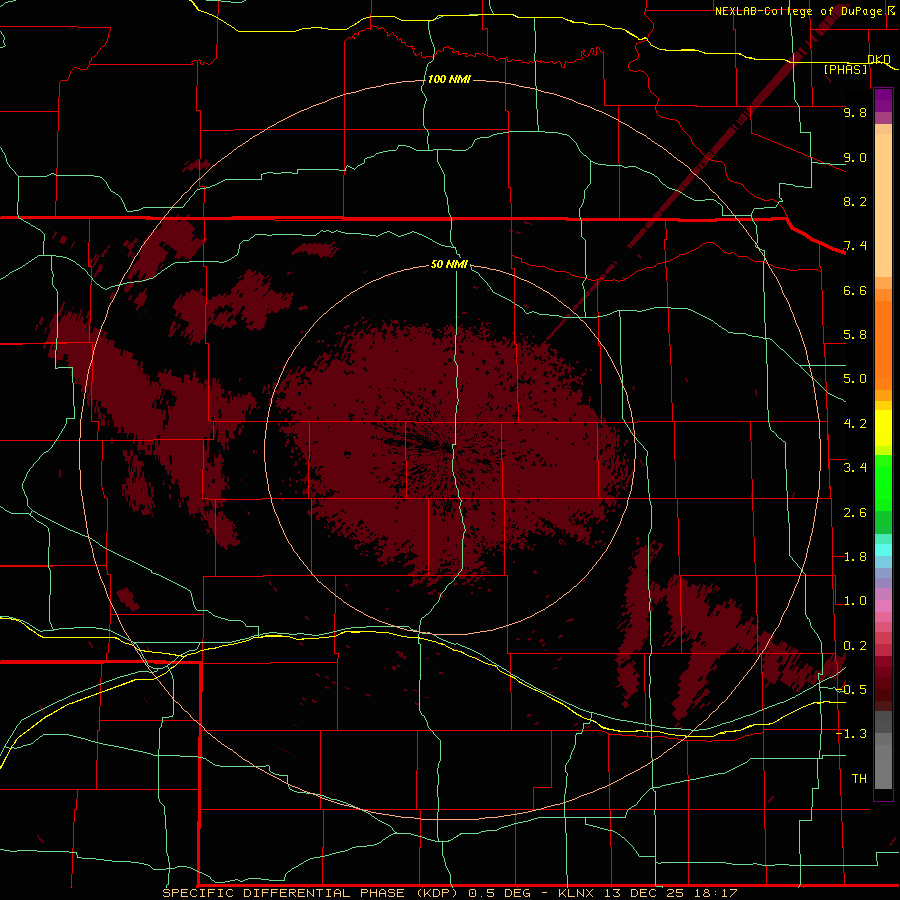Click the radar site center of the rings
Viewport: 900px width, 900px height.
(x=450, y=449)
